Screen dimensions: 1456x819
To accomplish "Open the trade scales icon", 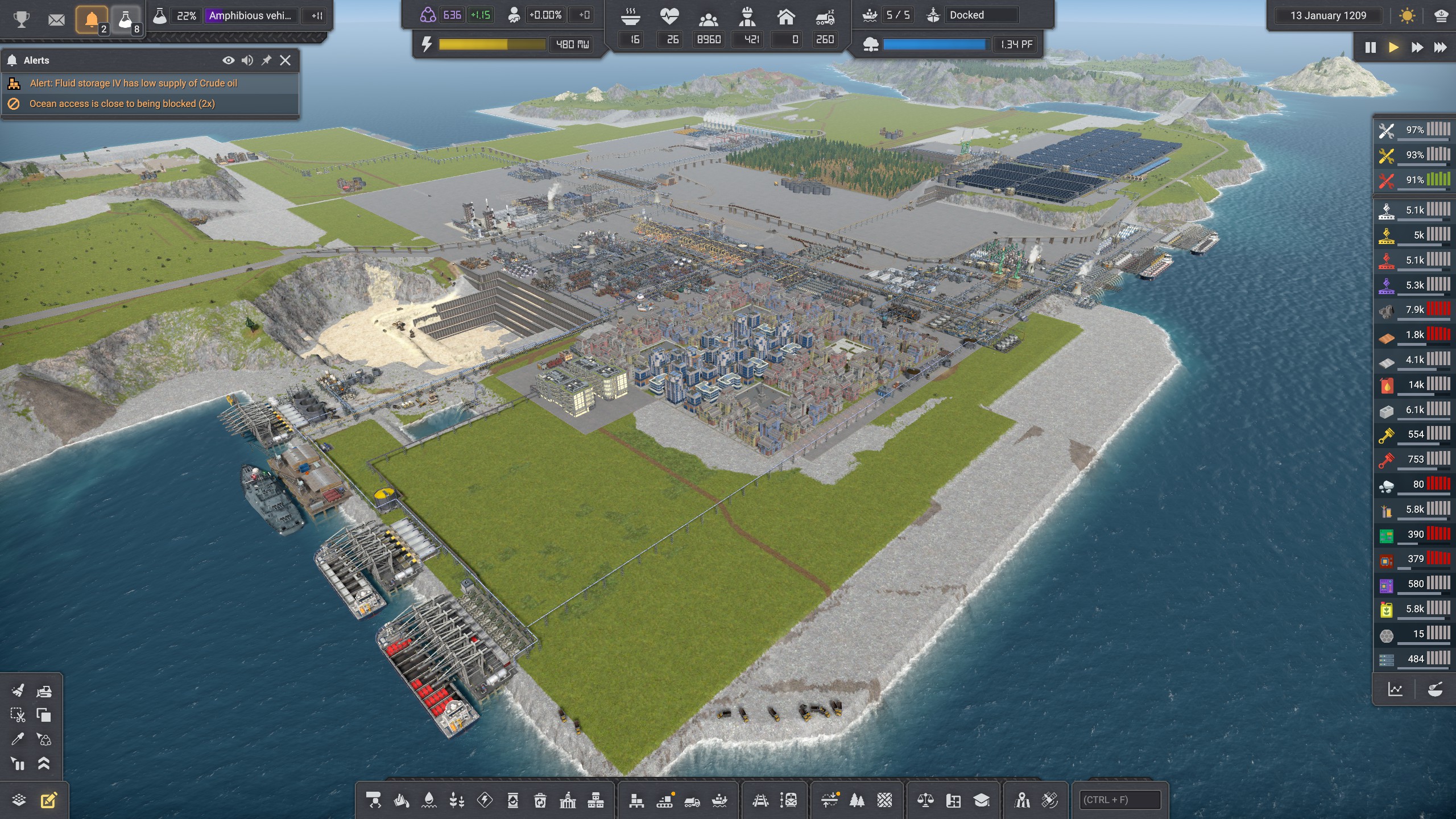I will coord(925,801).
